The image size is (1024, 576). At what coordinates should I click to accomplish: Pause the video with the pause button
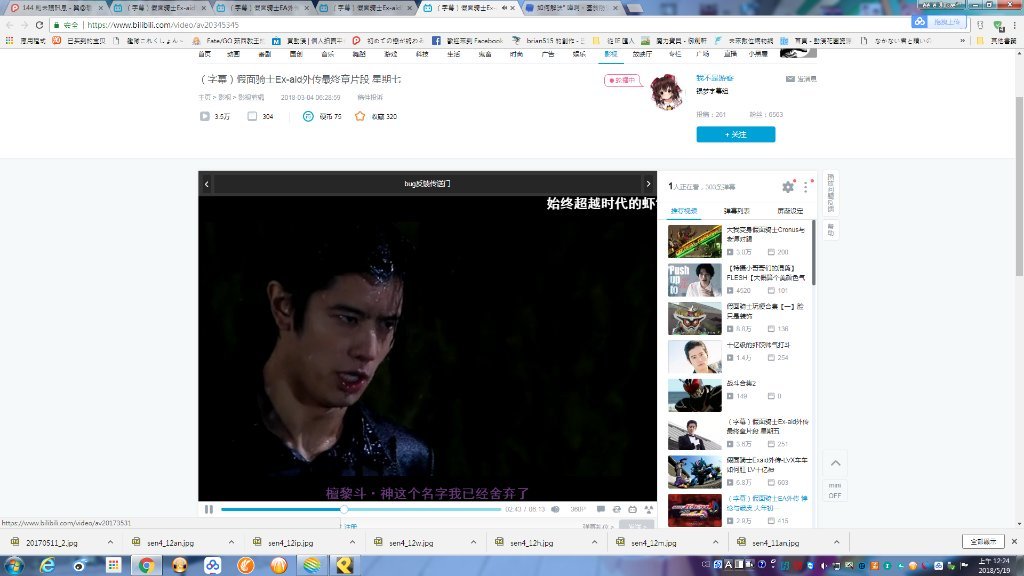pyautogui.click(x=208, y=509)
